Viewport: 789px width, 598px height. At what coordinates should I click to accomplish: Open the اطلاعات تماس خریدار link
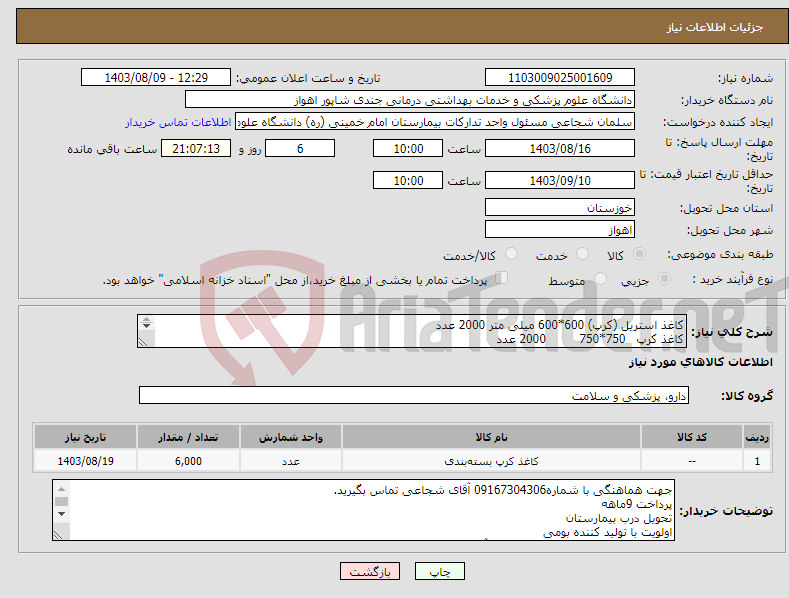[178, 122]
